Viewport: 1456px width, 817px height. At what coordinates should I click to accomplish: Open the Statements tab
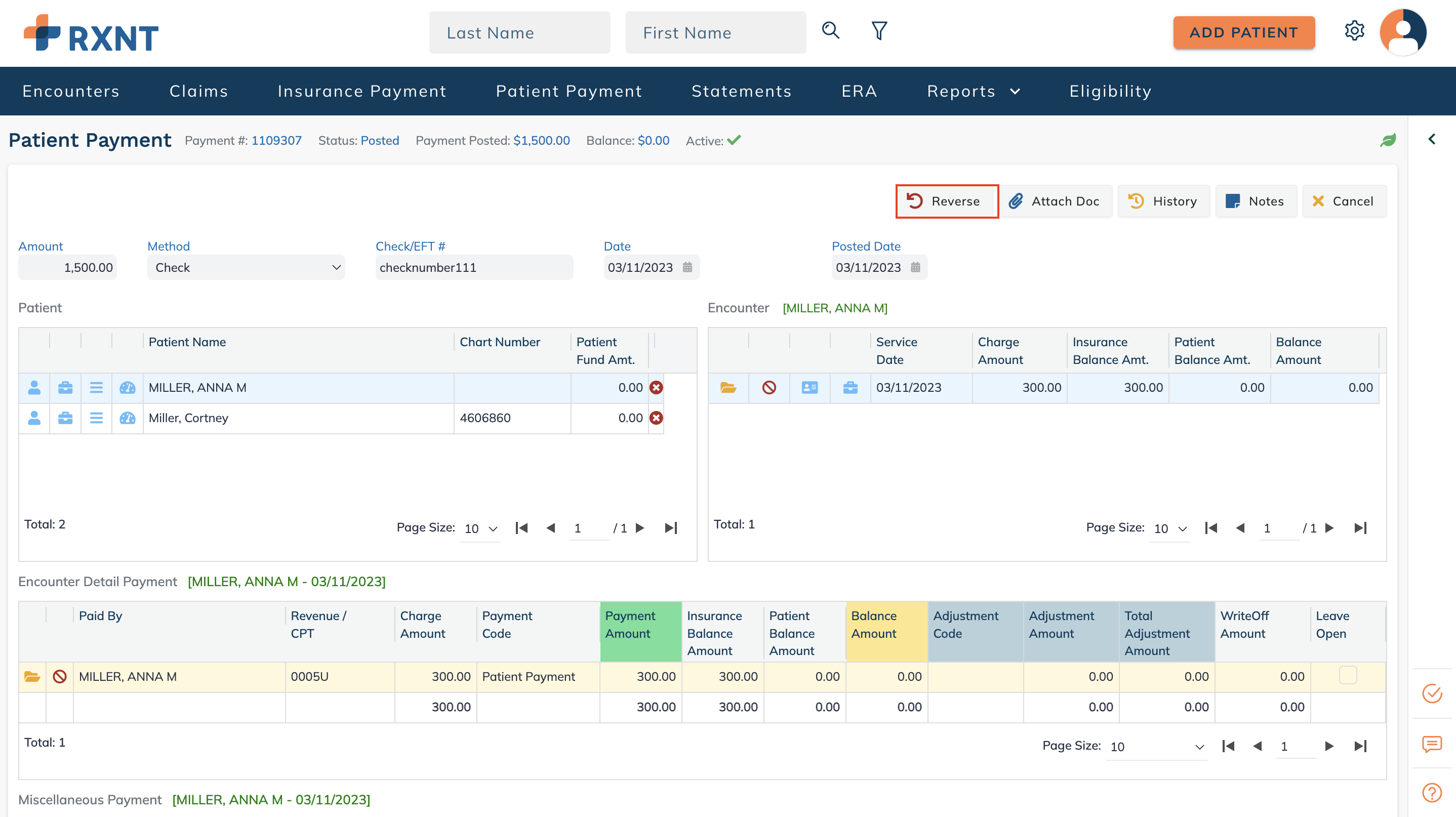click(x=742, y=91)
